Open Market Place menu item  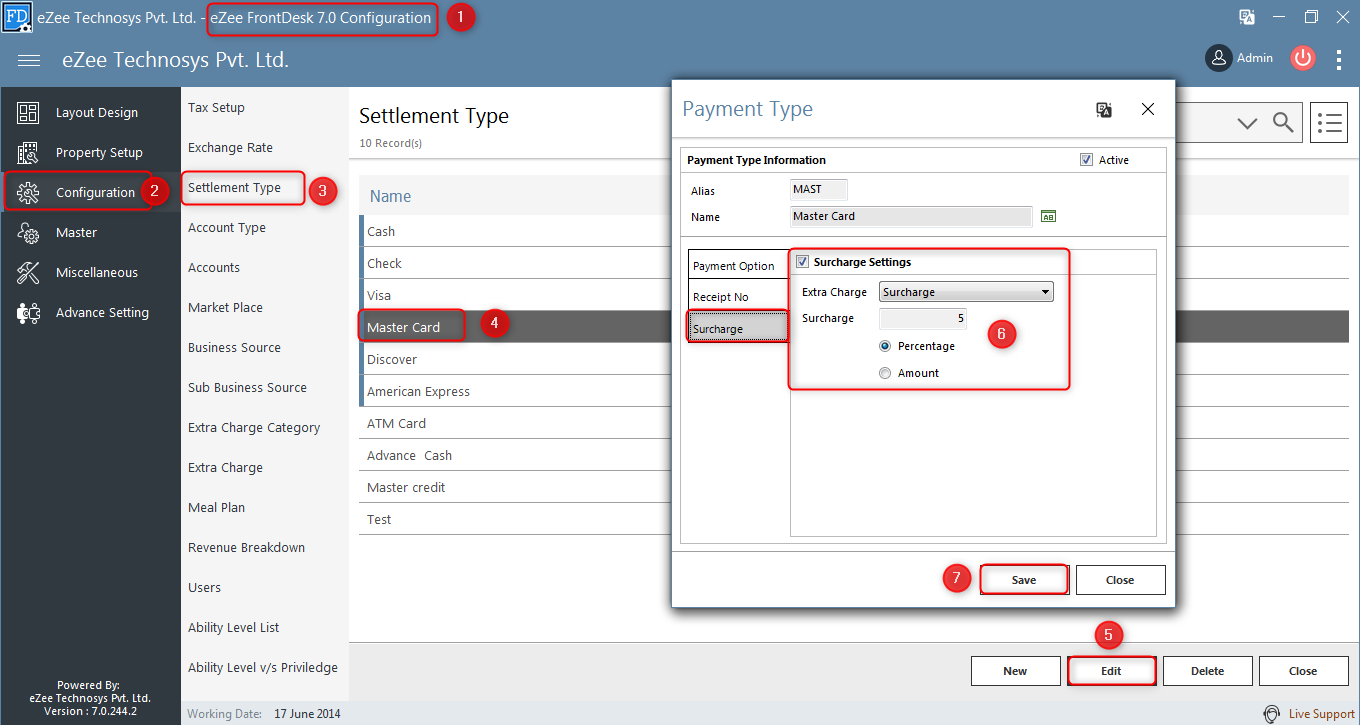tap(226, 308)
